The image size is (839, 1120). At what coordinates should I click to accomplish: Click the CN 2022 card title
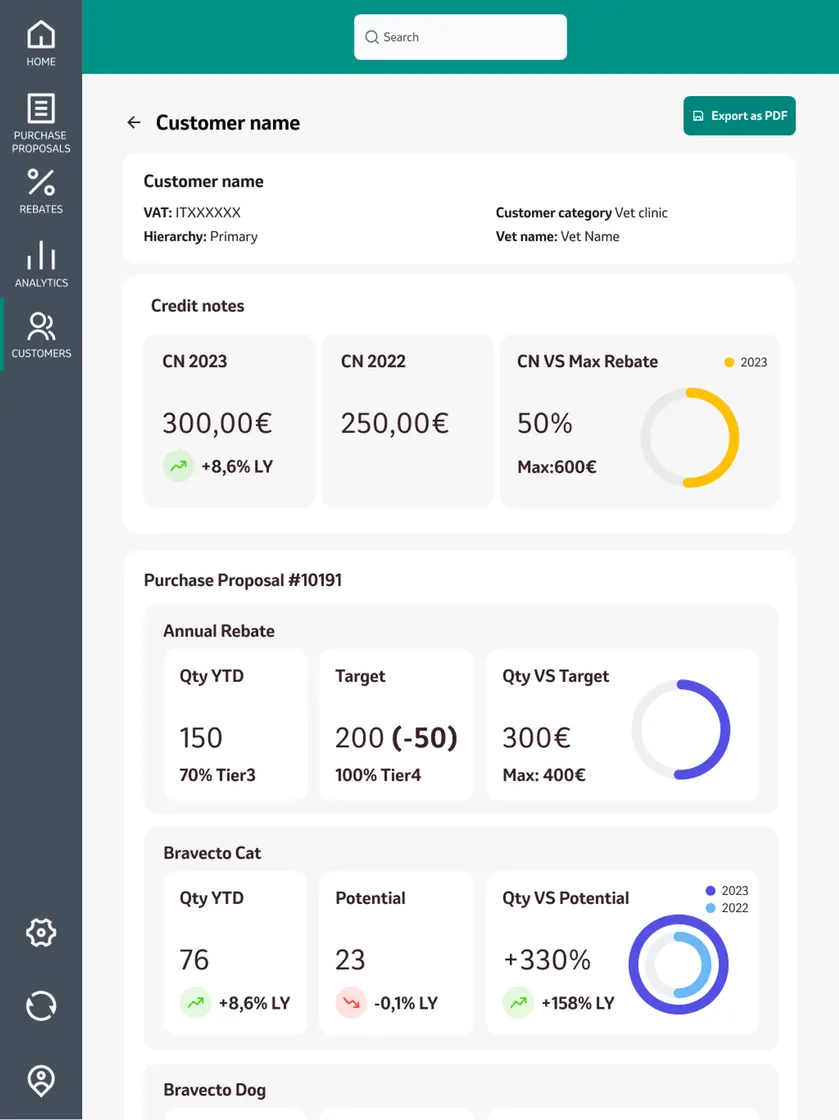click(x=373, y=361)
